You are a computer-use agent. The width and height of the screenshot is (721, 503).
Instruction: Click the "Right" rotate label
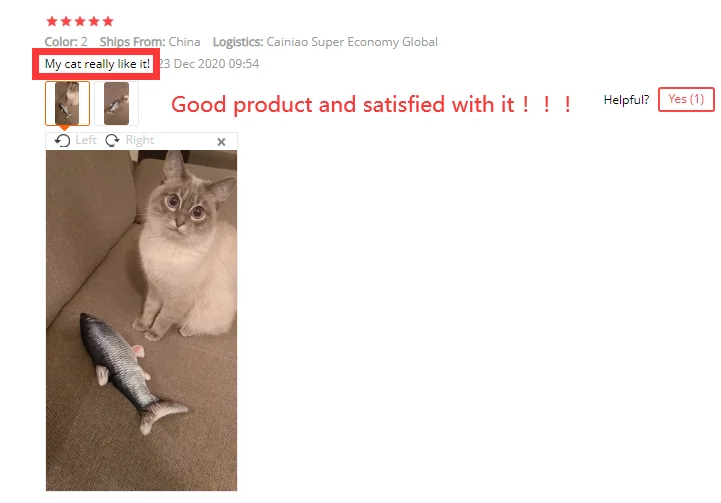pos(140,140)
